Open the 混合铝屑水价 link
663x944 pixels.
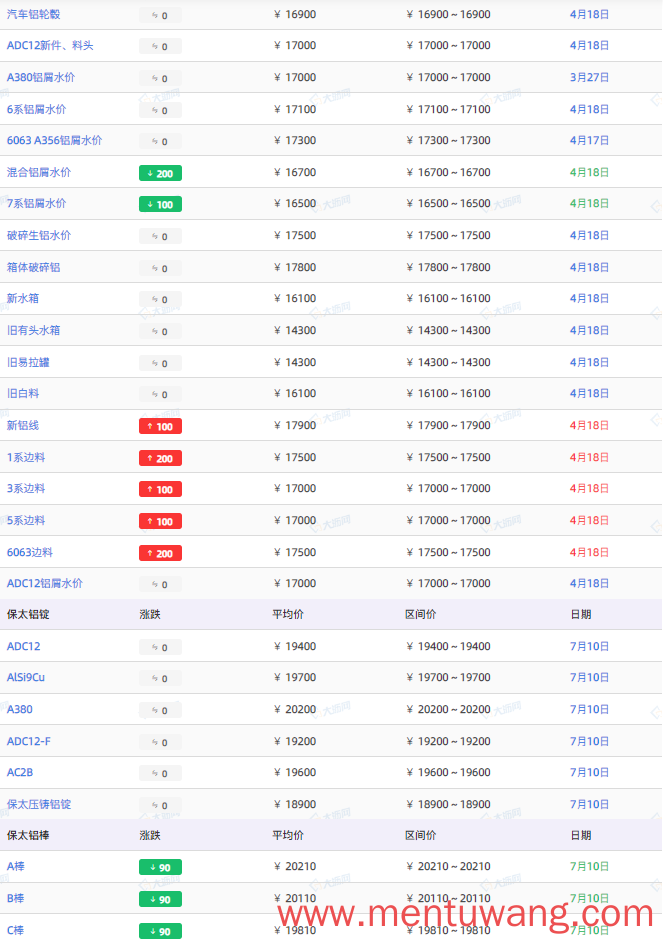click(39, 173)
